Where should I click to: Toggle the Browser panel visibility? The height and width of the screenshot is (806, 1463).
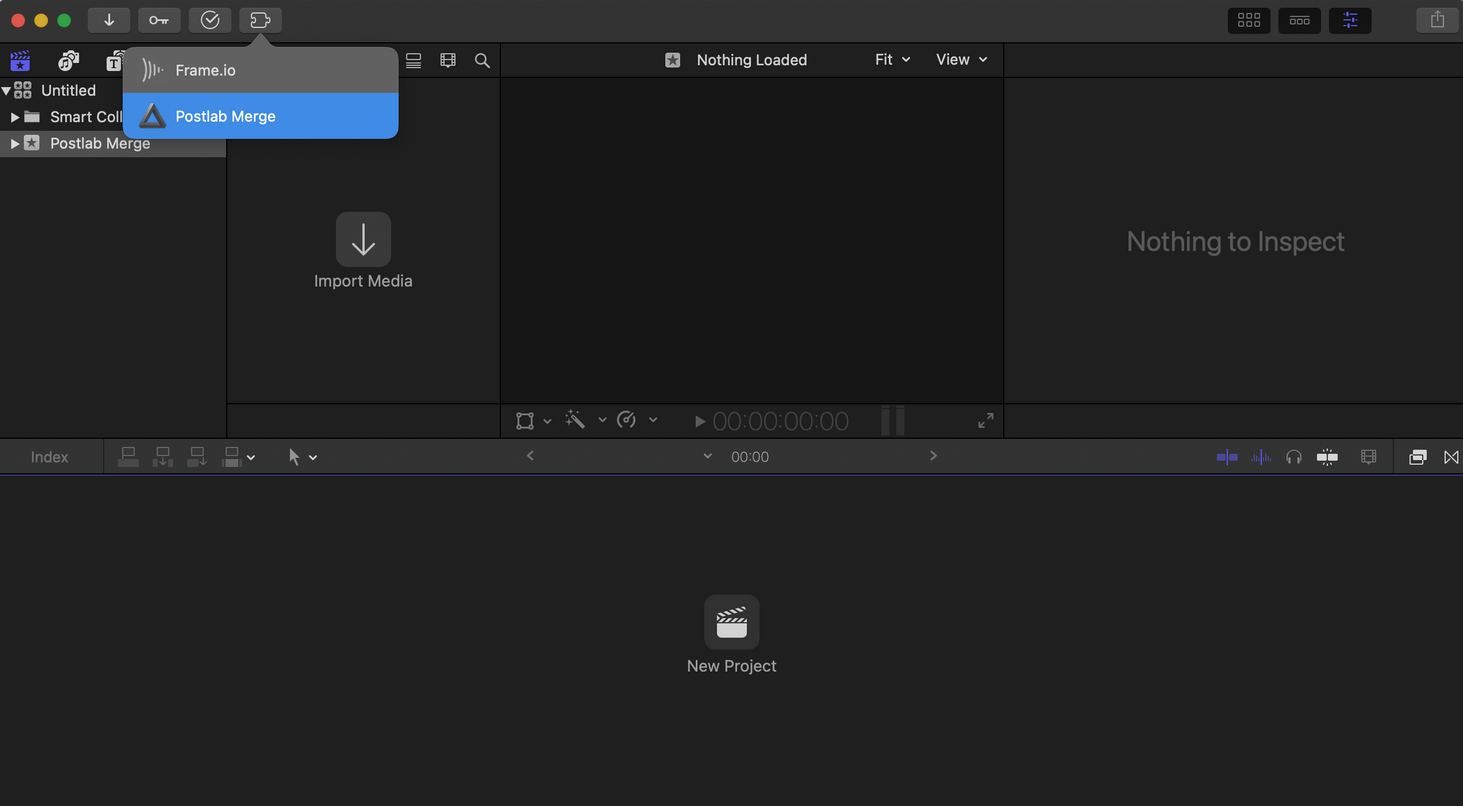[x=1249, y=20]
